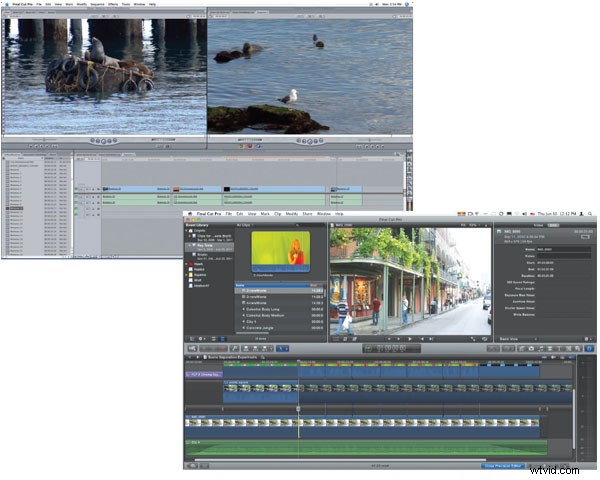
Task: Click the Spotlight magnifier in menu bar
Action: (590, 214)
